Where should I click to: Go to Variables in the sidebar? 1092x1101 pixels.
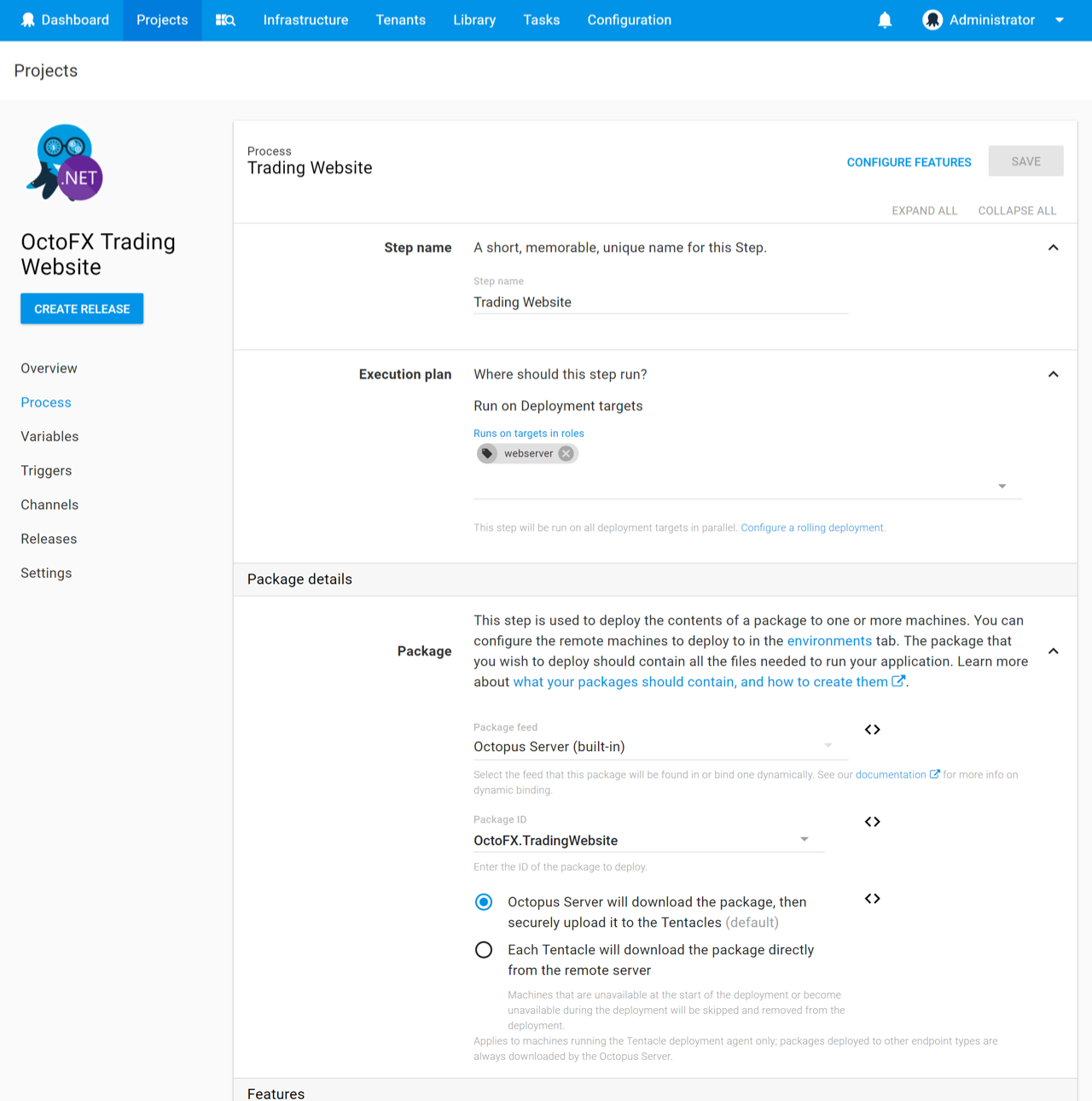pyautogui.click(x=49, y=436)
